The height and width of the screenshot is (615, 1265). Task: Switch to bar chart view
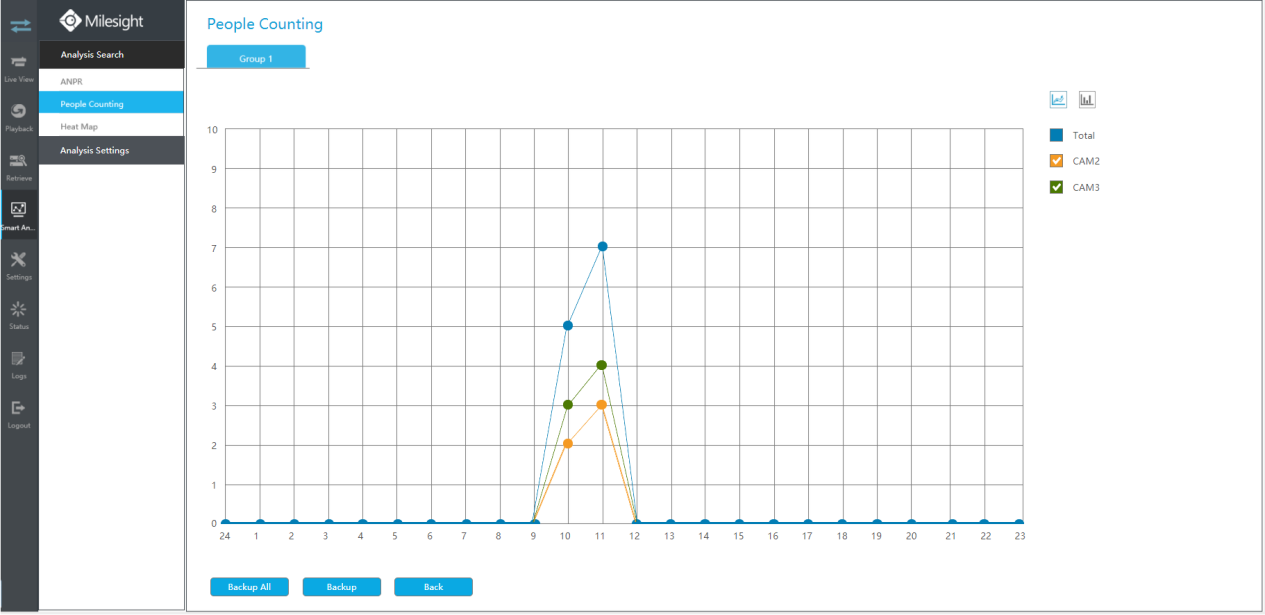click(x=1087, y=99)
